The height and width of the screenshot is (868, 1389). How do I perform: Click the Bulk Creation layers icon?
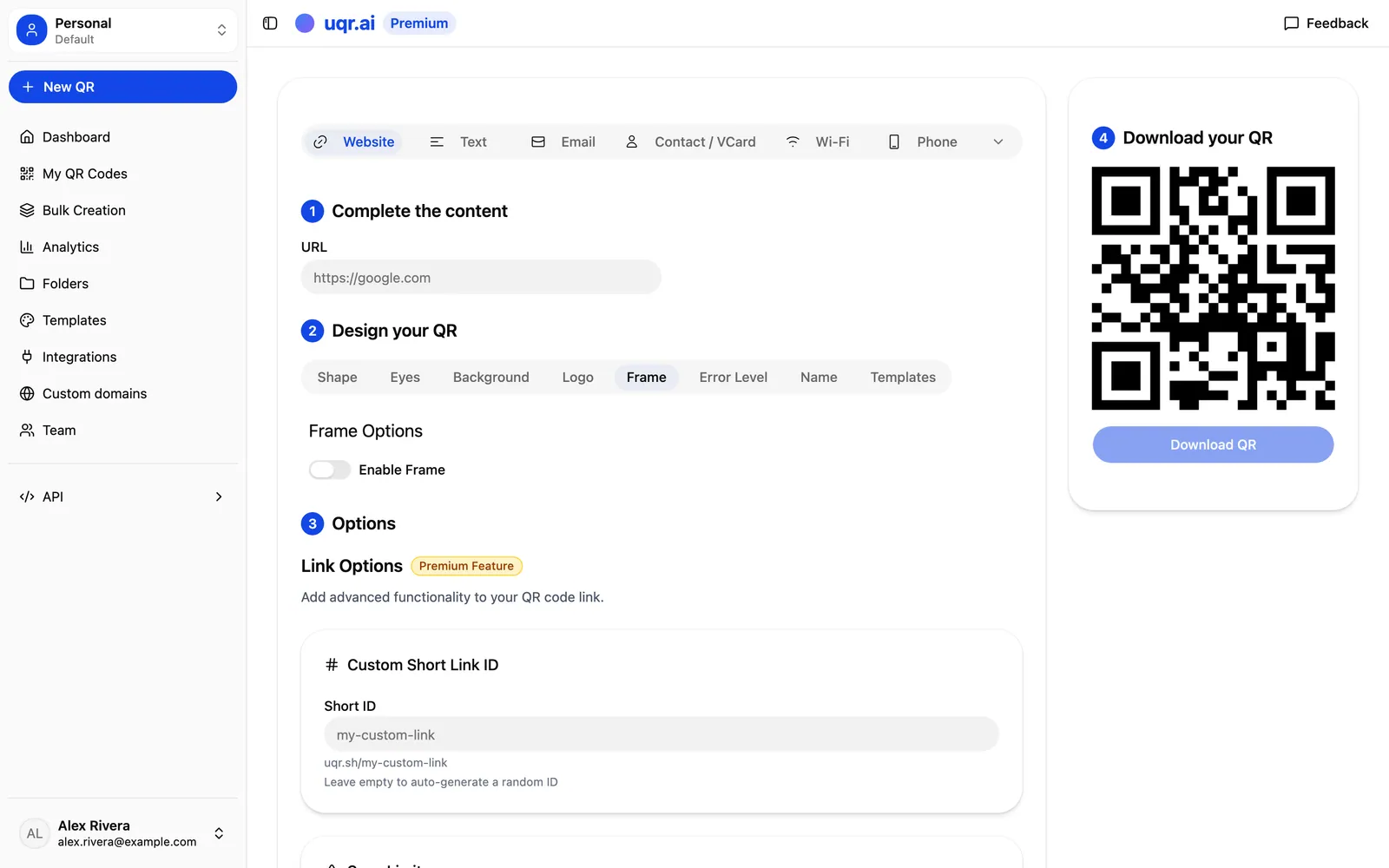pos(27,210)
